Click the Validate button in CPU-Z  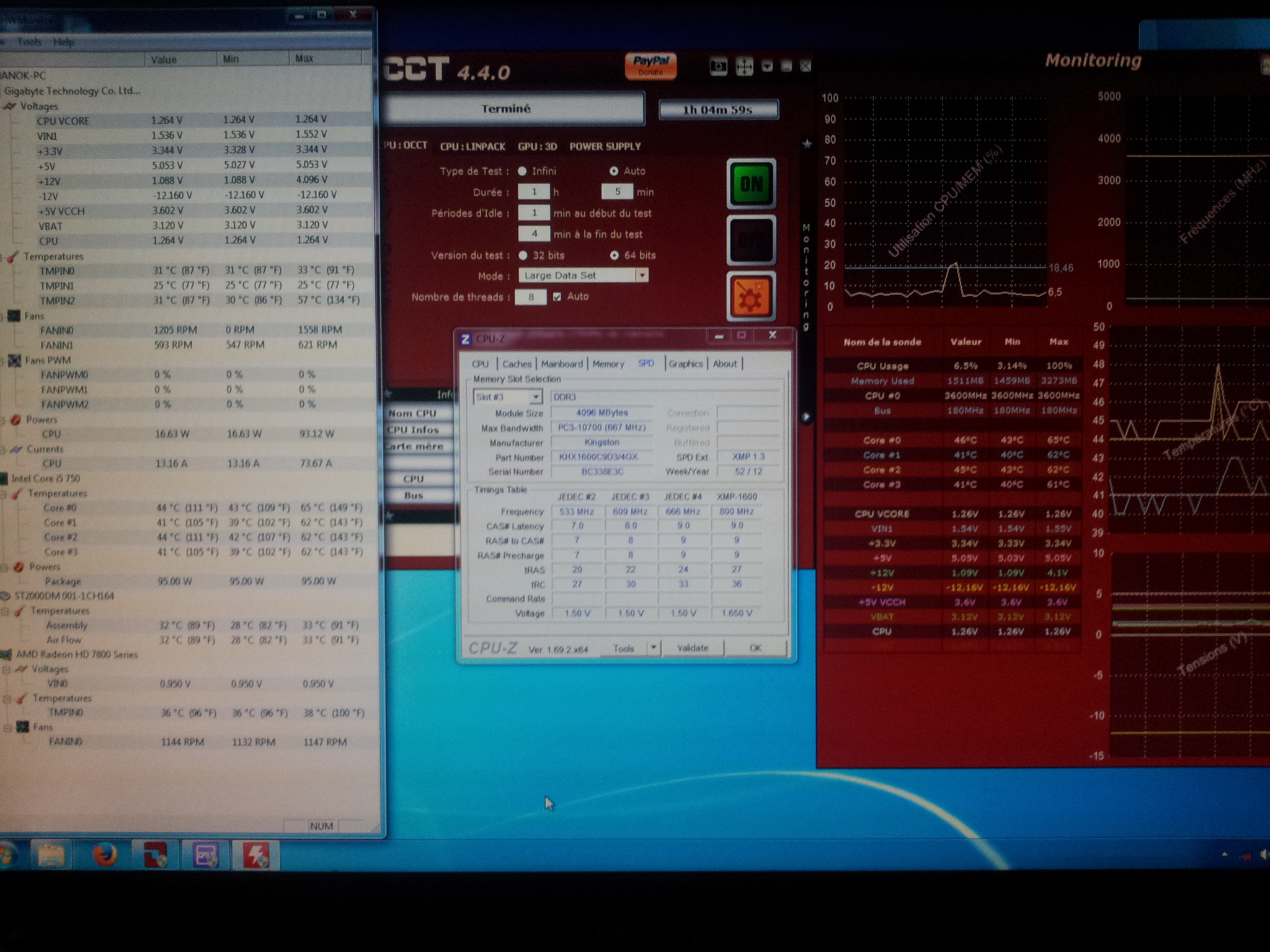coord(692,648)
